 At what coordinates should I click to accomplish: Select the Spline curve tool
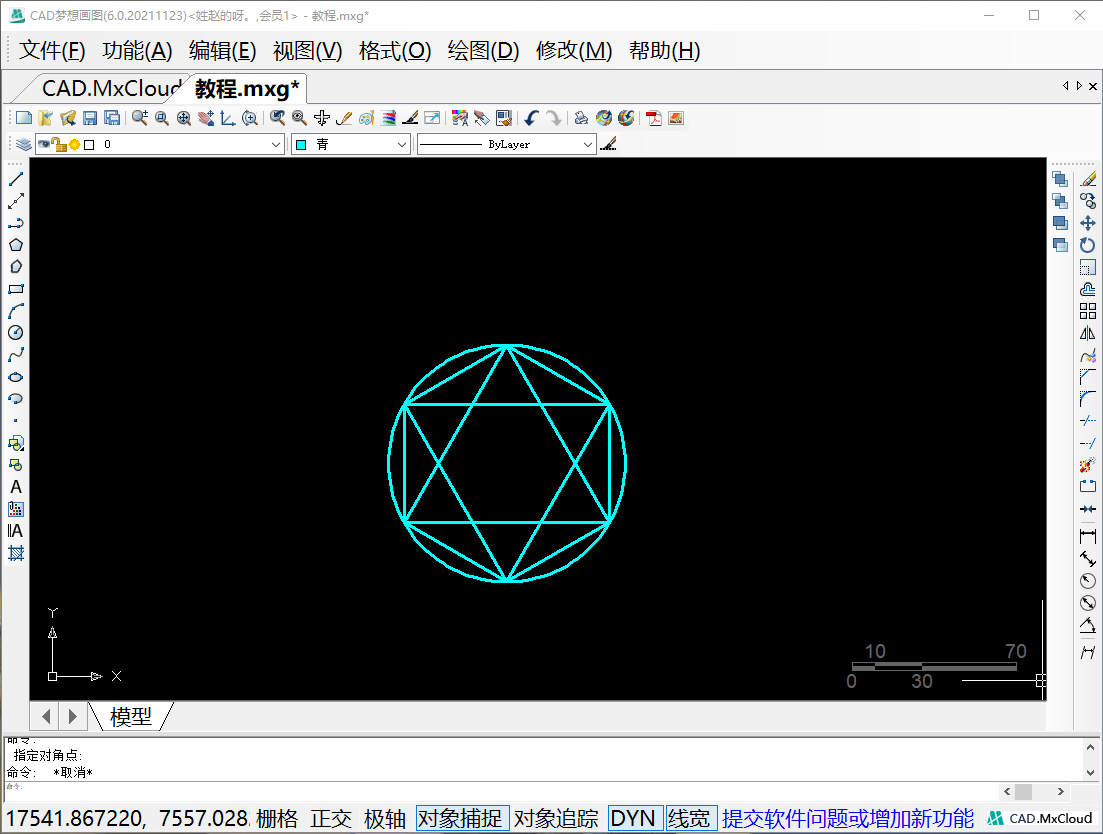[15, 354]
